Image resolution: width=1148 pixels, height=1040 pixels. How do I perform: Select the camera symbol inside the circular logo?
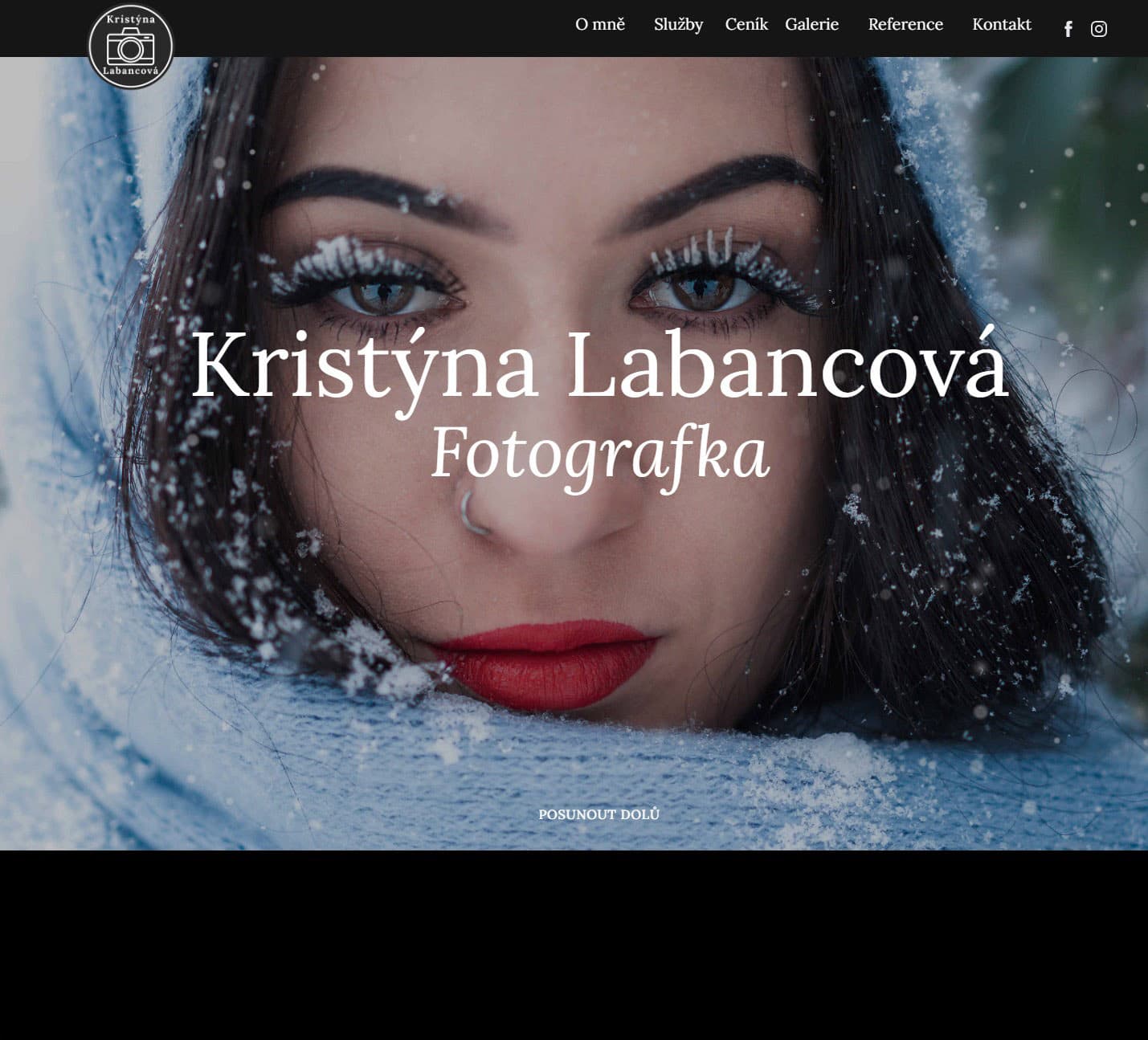coord(132,48)
